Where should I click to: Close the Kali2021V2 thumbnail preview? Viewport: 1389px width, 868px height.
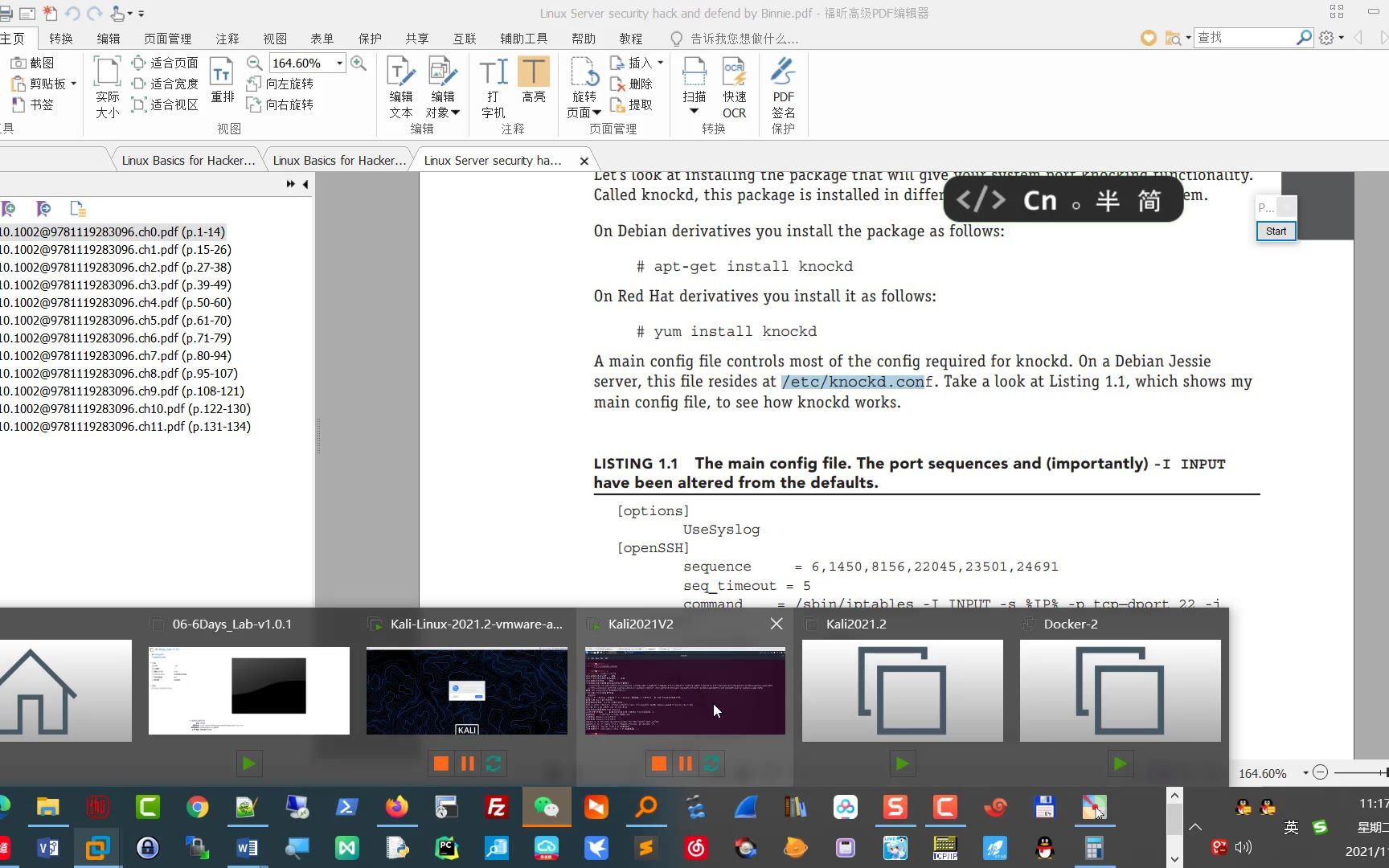pos(776,624)
